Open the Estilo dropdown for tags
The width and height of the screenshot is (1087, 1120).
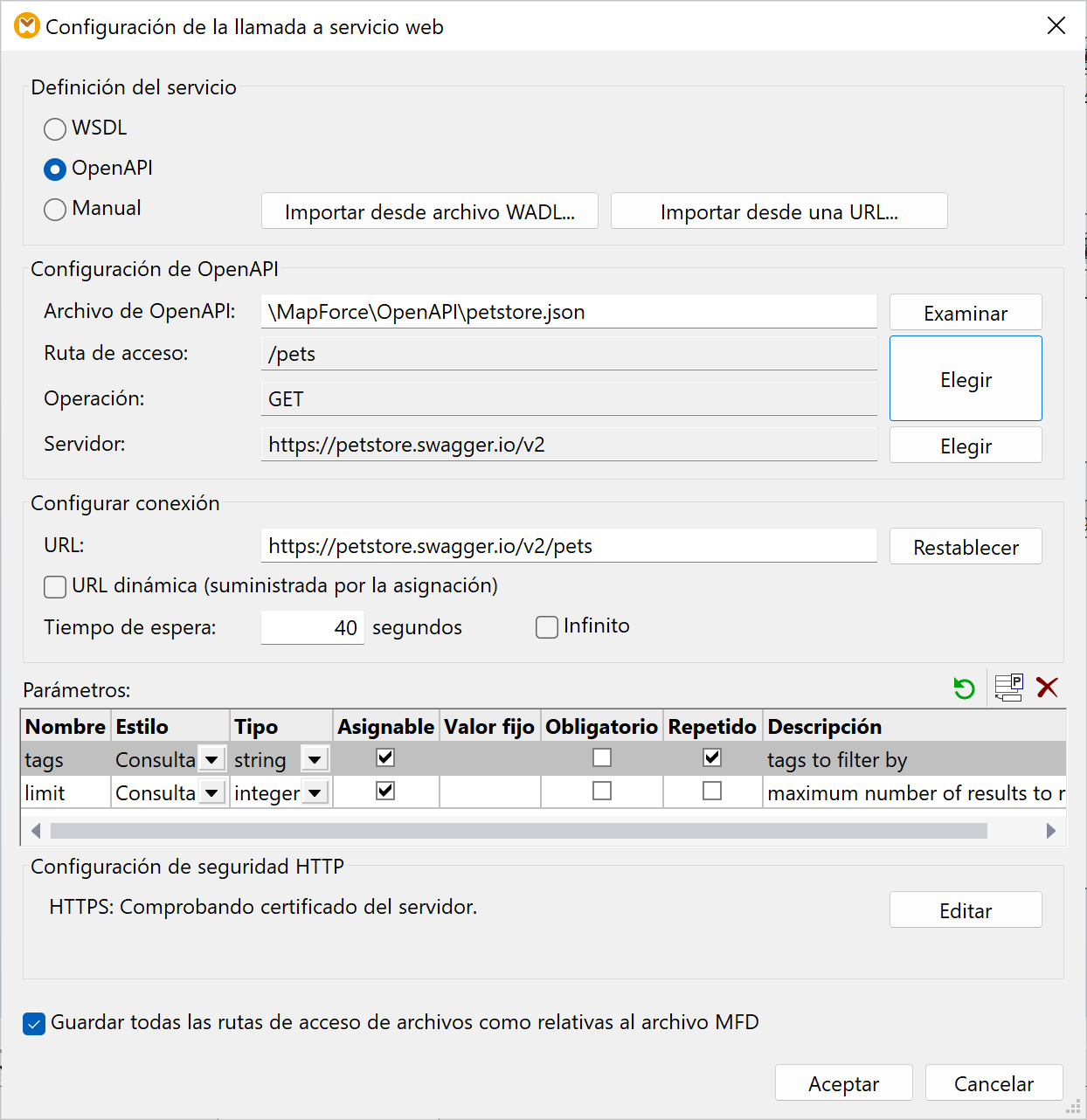tap(211, 758)
